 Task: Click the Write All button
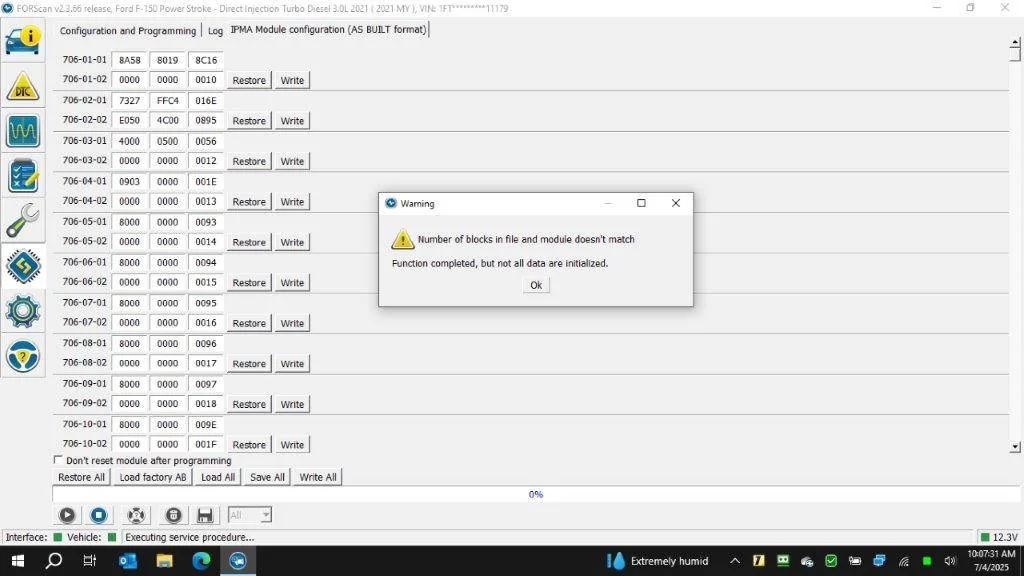click(x=318, y=477)
